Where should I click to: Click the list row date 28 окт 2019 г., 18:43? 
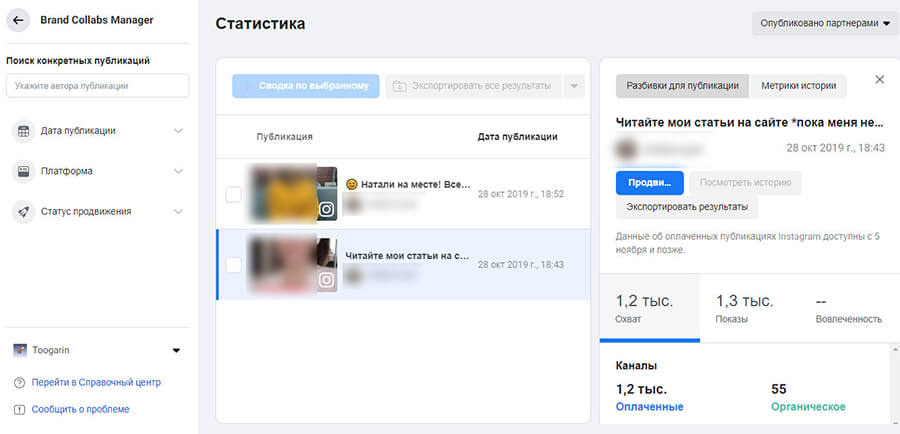(521, 265)
